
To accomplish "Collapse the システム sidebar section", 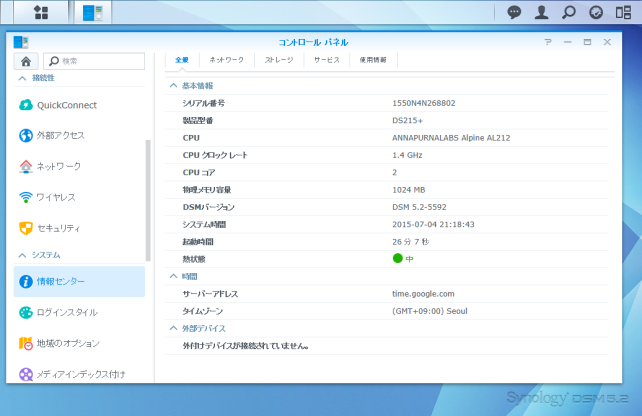I will [23, 255].
